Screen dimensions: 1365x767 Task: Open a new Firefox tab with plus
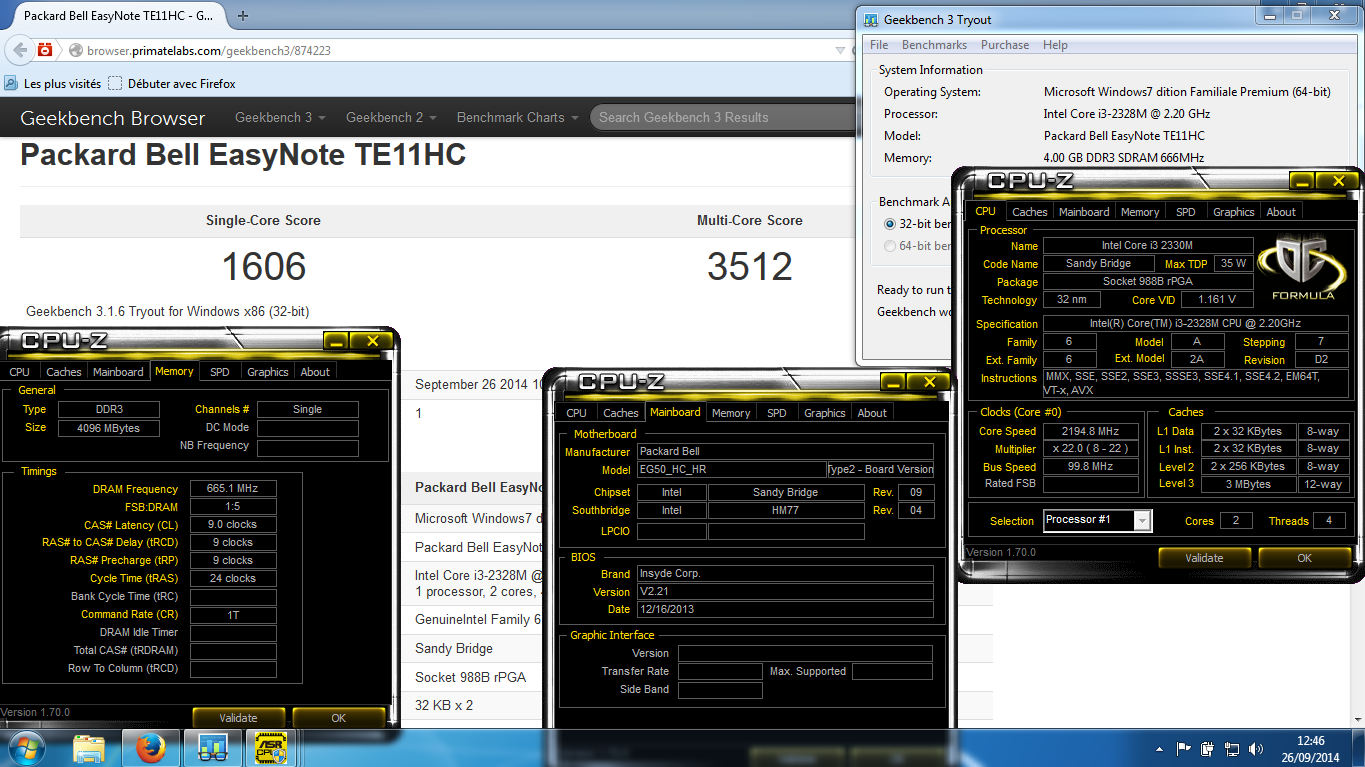(243, 16)
